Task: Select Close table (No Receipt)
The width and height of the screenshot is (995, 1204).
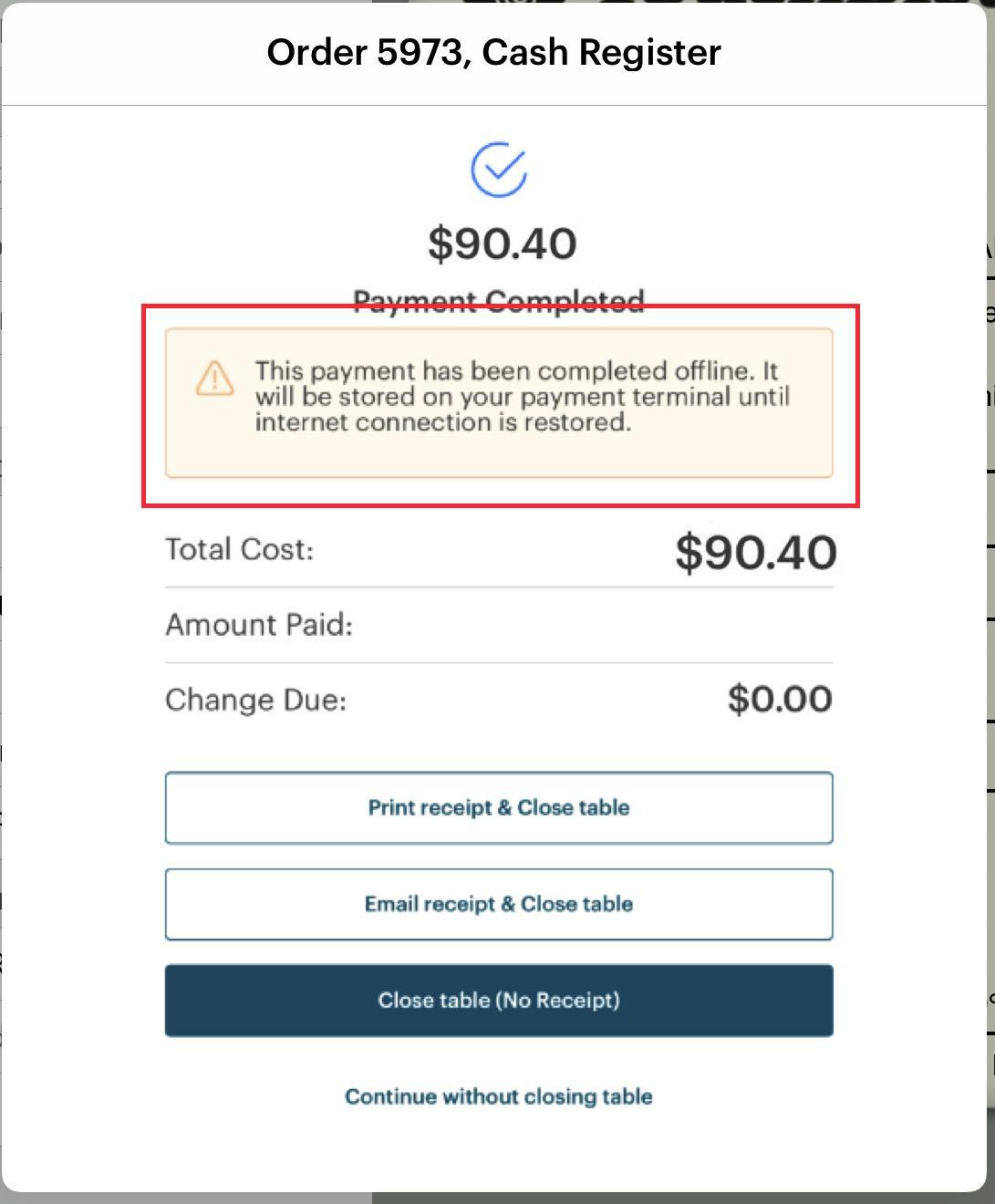Action: coord(498,1000)
